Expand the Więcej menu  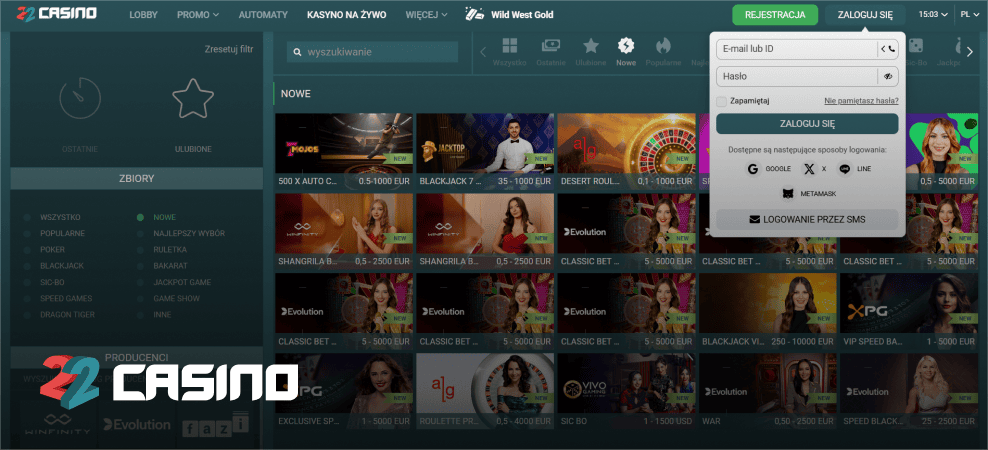427,14
